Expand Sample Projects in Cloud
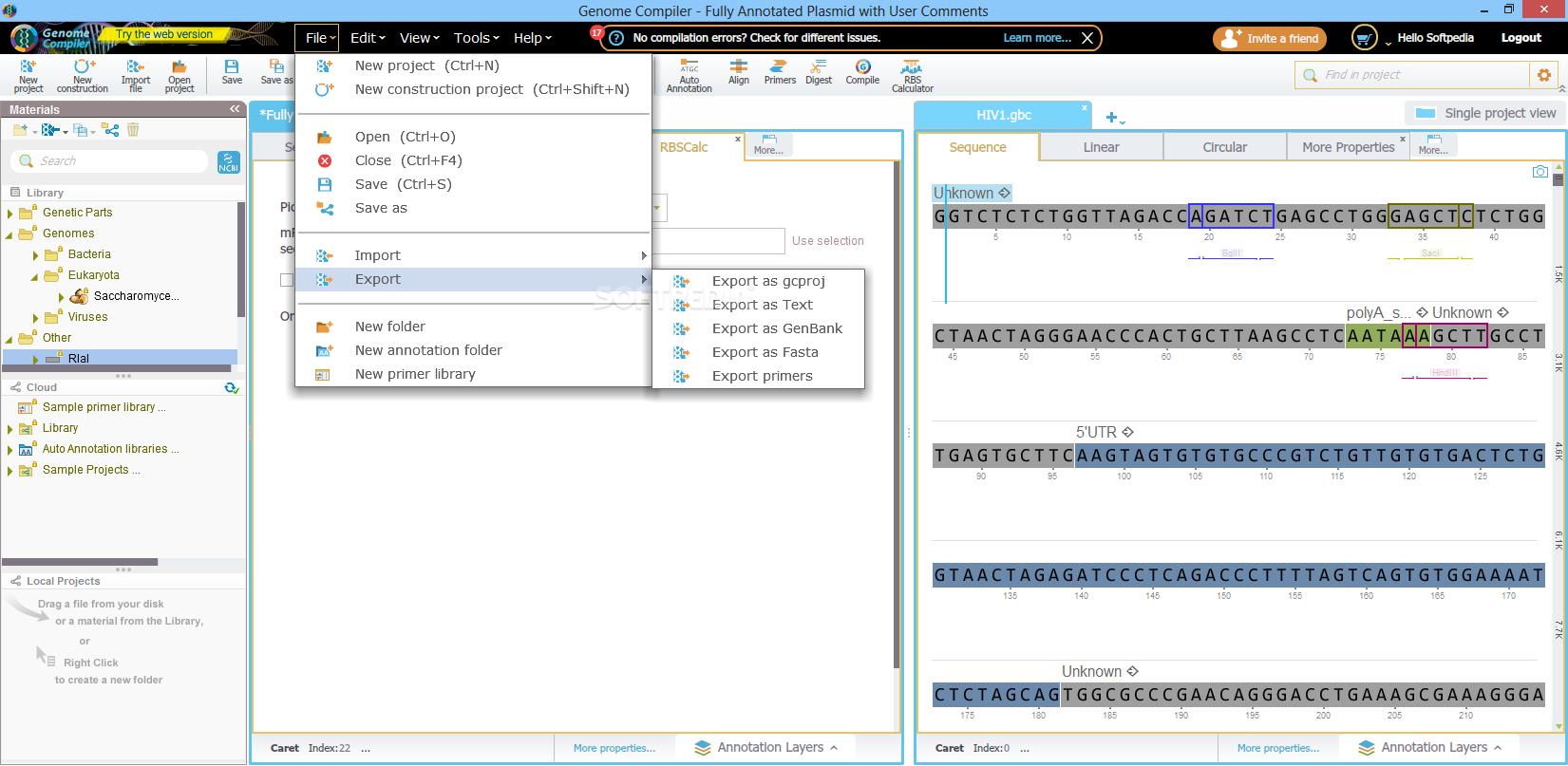 point(10,470)
